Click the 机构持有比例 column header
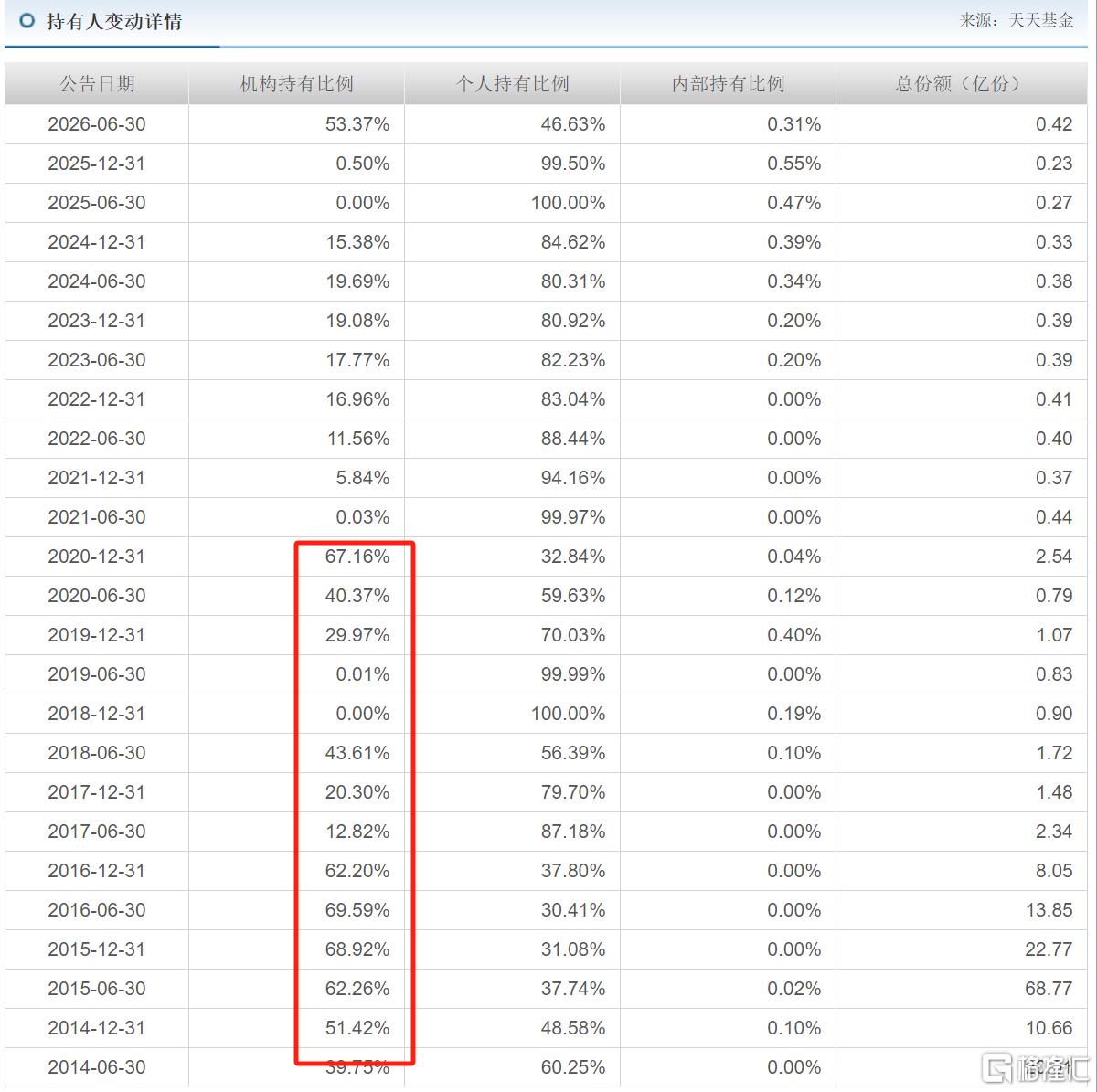The height and width of the screenshot is (1092, 1097). [x=296, y=84]
